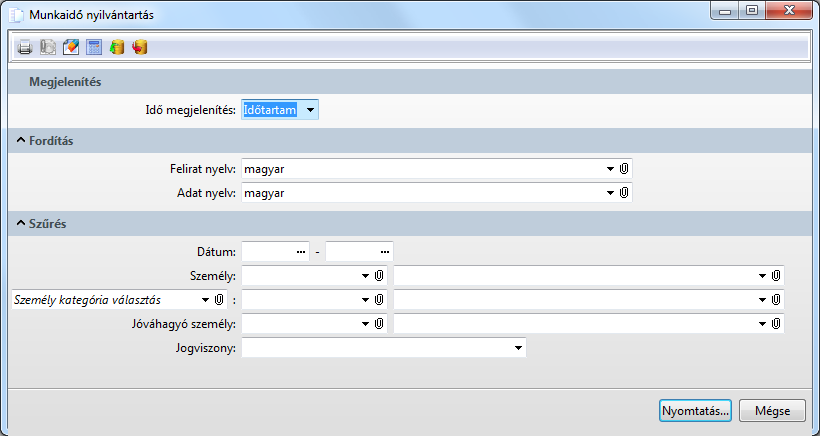The width and height of the screenshot is (820, 436).
Task: Click paperclip icon next to Adat nyelv
Action: (x=624, y=193)
